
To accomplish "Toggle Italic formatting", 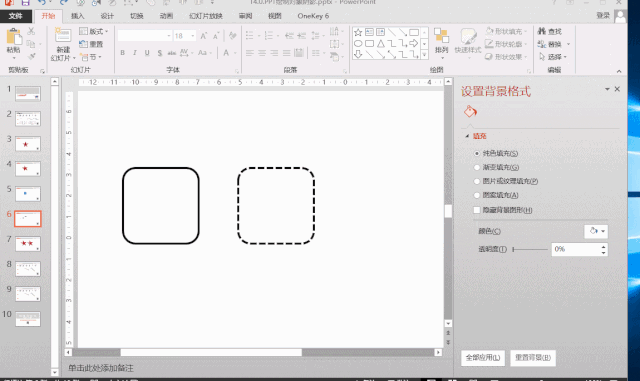I will click(x=135, y=53).
